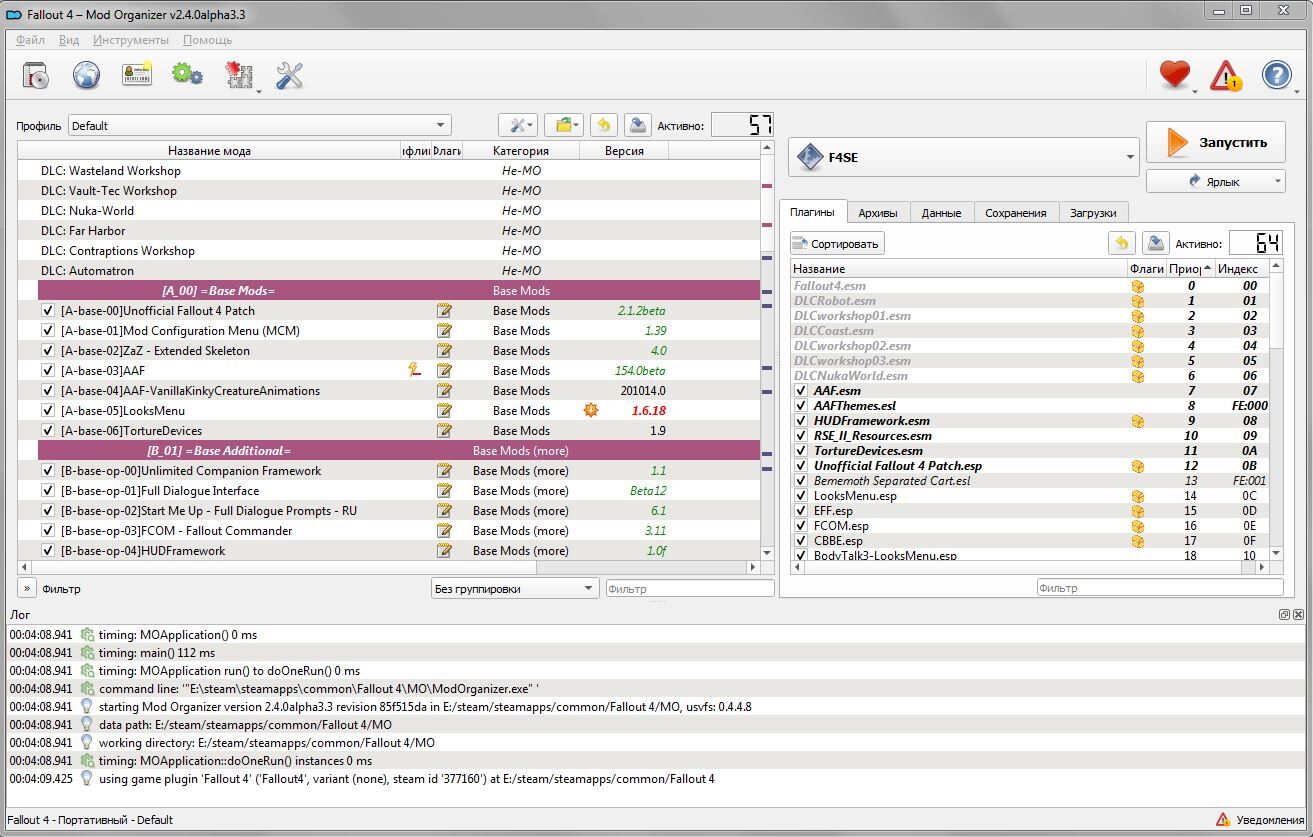Click the Сортировать button
This screenshot has width=1313, height=837.
(x=837, y=243)
